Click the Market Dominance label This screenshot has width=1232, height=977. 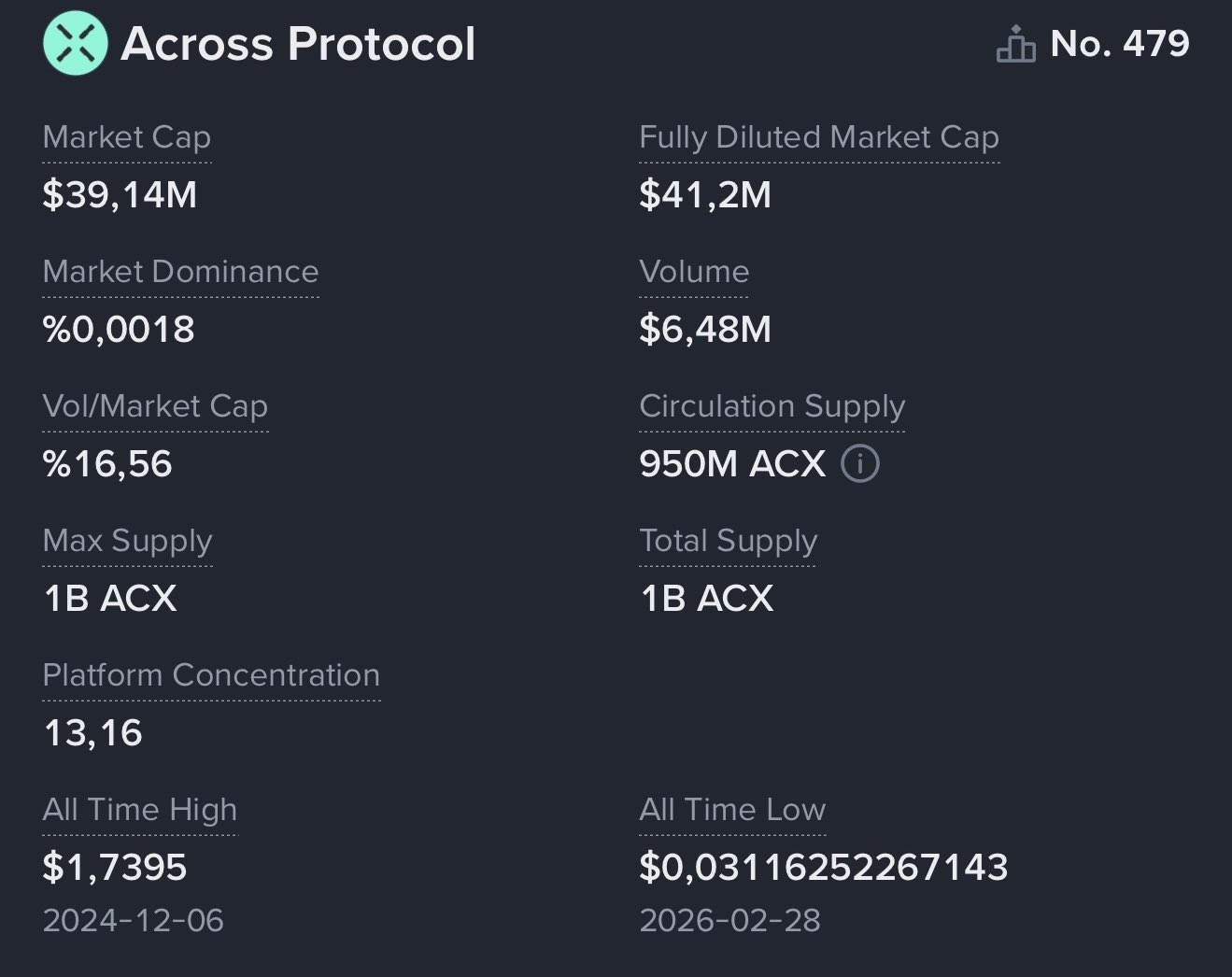tap(181, 272)
